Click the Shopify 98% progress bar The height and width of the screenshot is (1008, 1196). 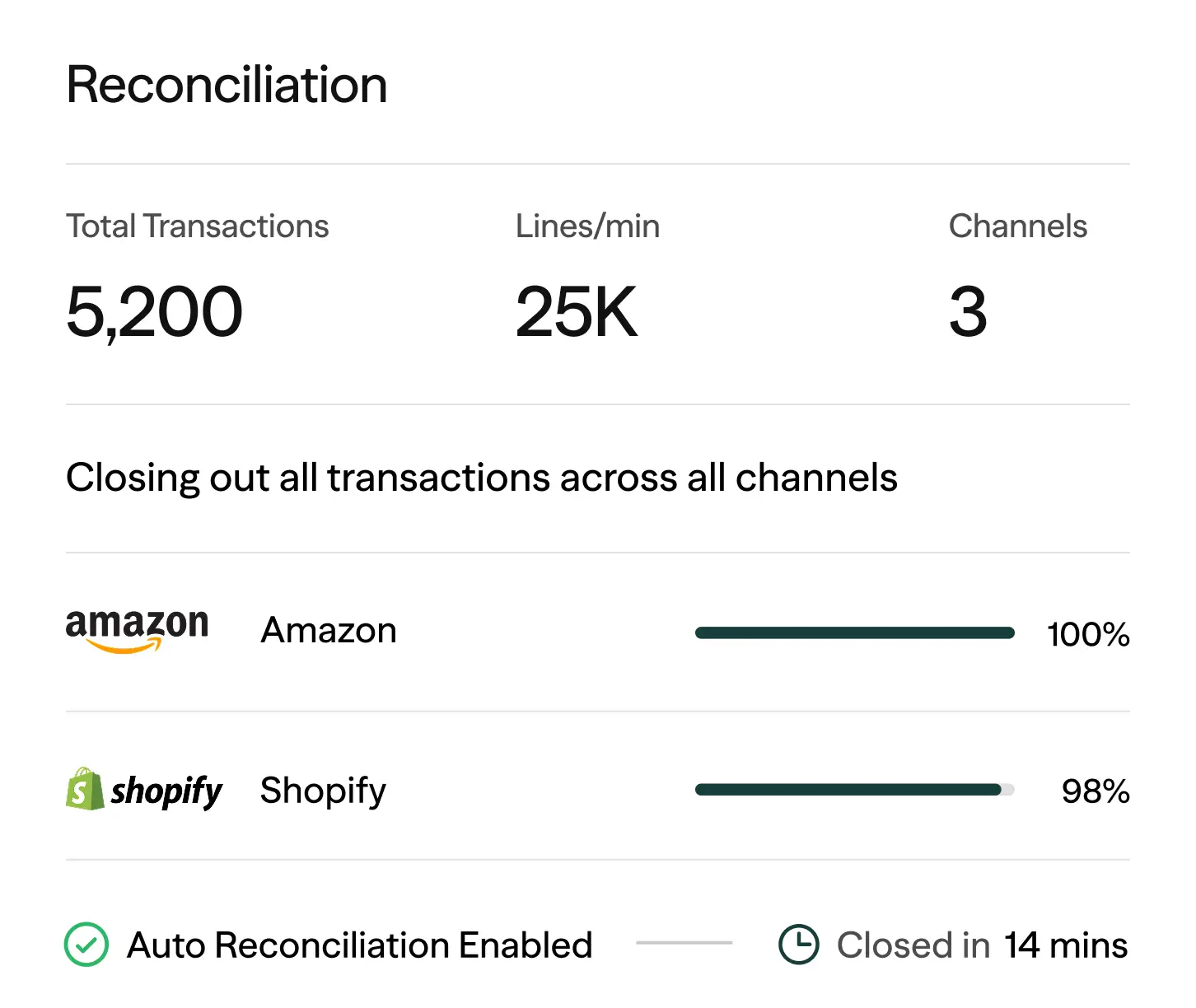pyautogui.click(x=854, y=790)
